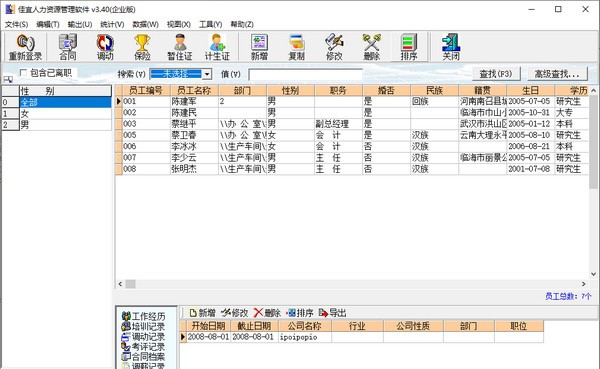600x369 pixels.
Task: Select employee 李冰冰 in the table
Action: (x=194, y=146)
